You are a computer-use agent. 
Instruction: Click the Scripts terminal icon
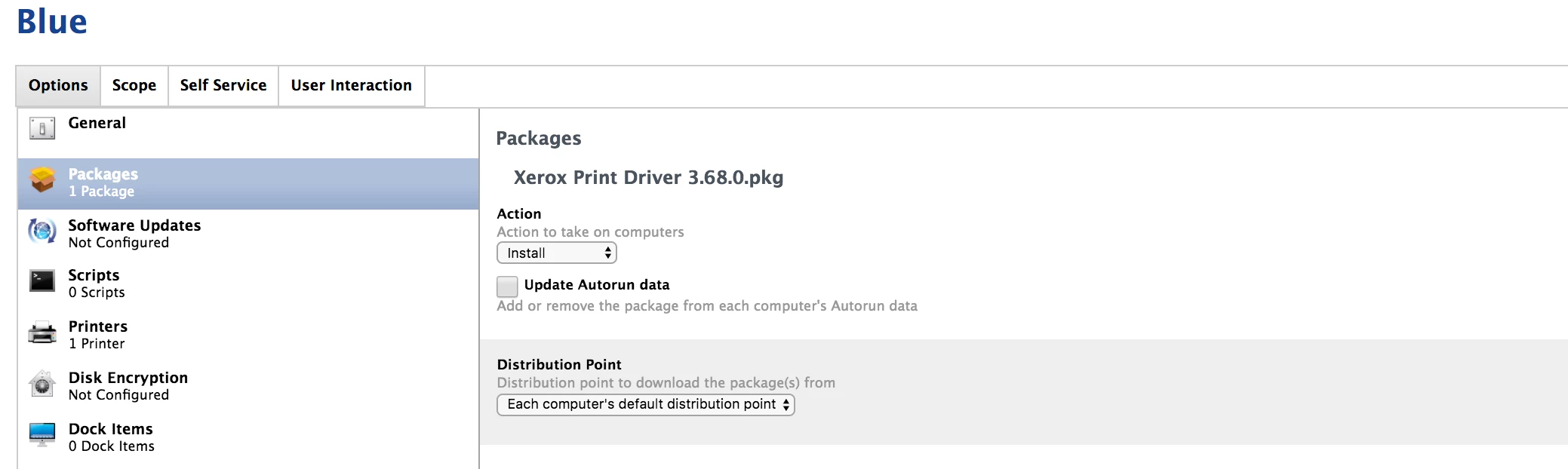42,281
